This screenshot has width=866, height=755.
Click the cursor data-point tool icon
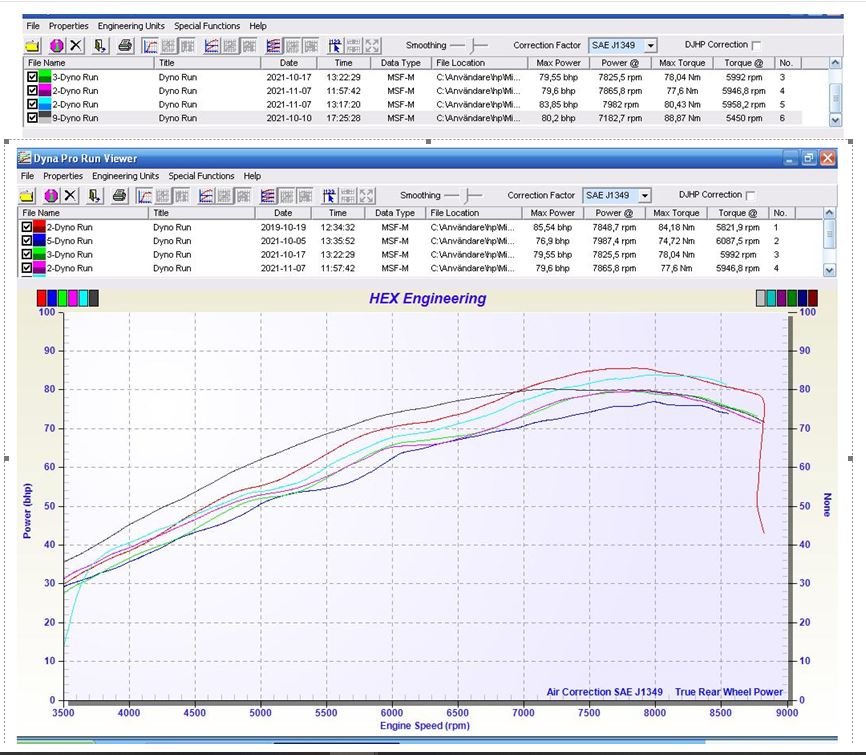(330, 196)
